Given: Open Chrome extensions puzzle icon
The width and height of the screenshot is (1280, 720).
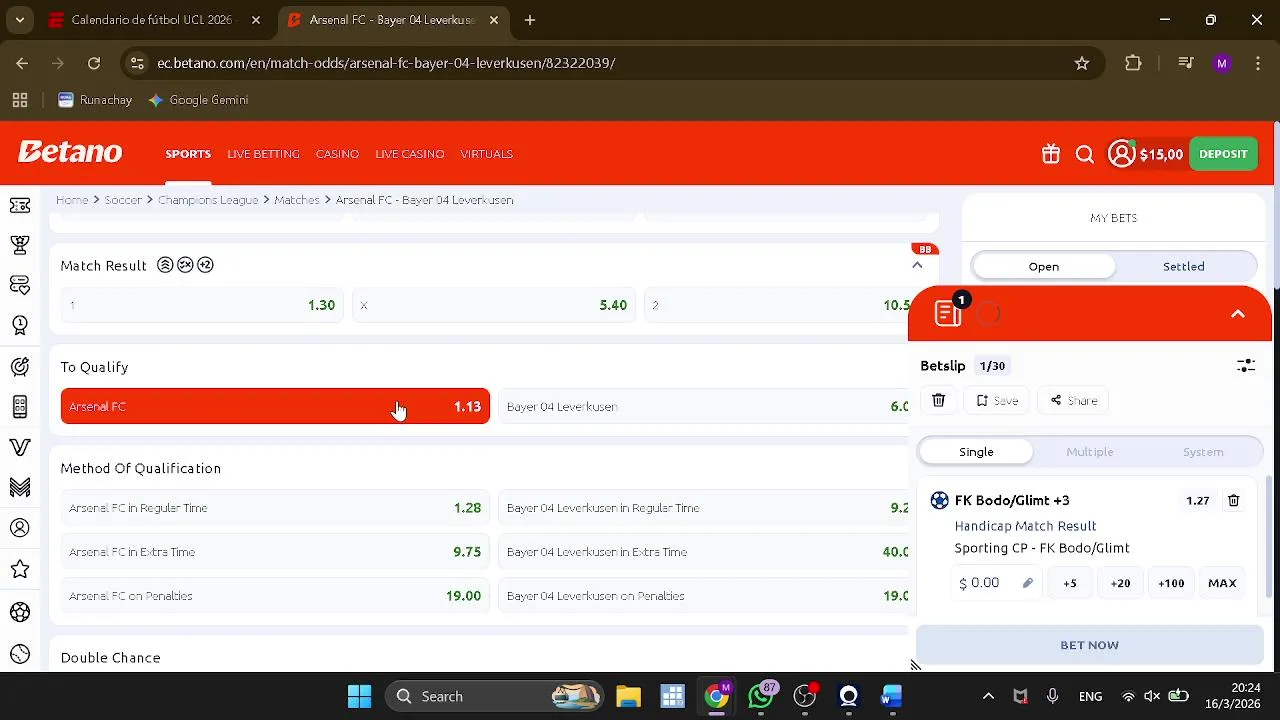Looking at the screenshot, I should [x=1133, y=63].
